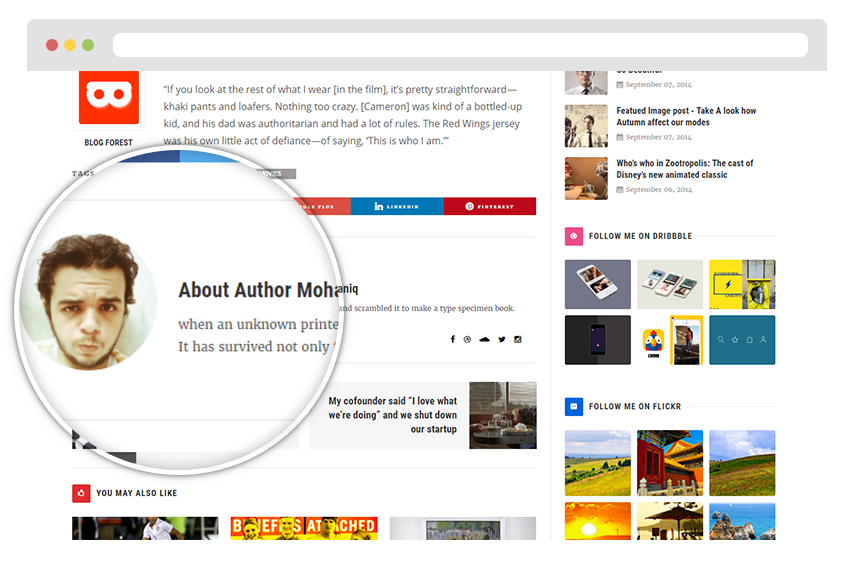Open the soccer player related post thumbnail

[145, 529]
